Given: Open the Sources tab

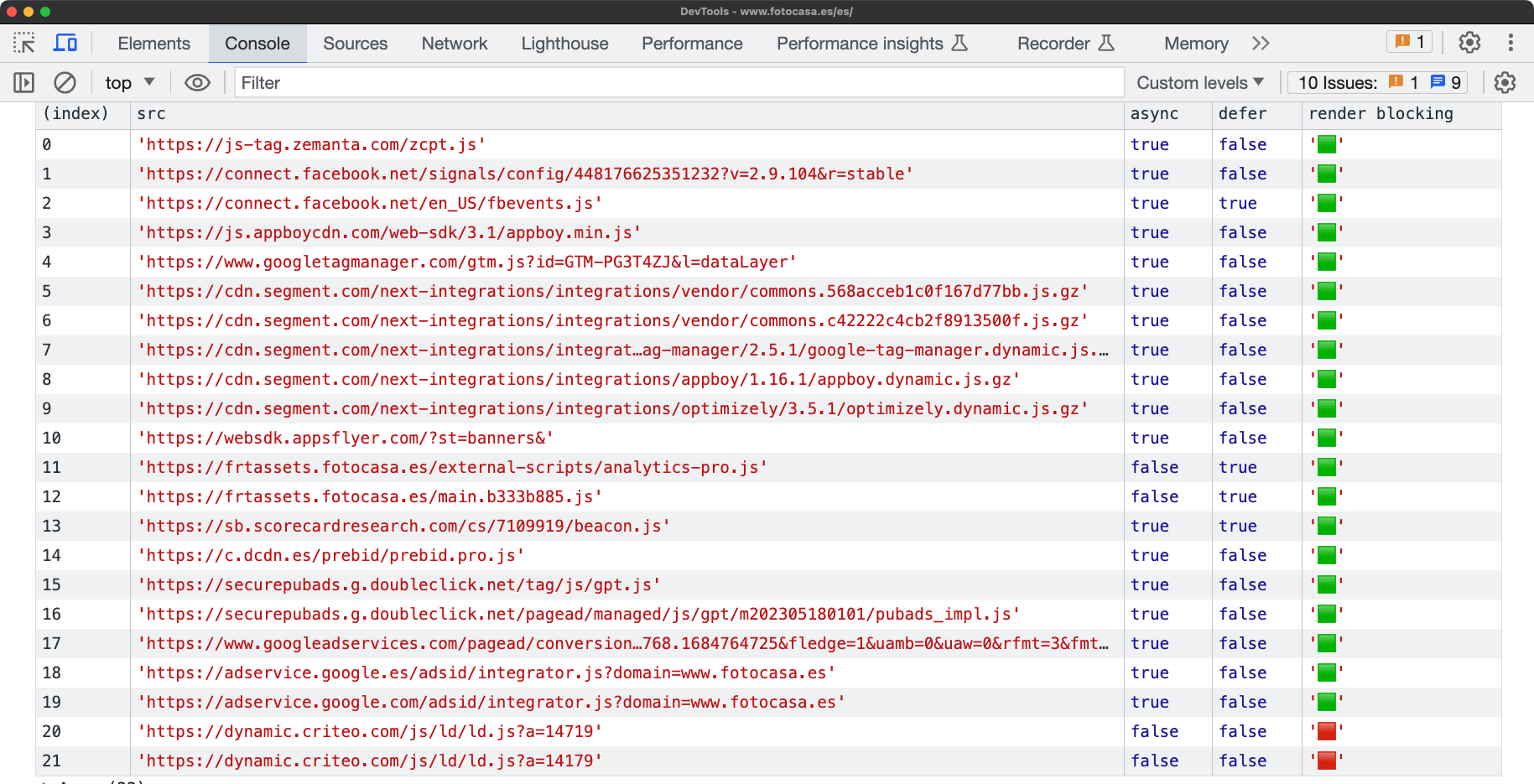Looking at the screenshot, I should click(x=356, y=43).
